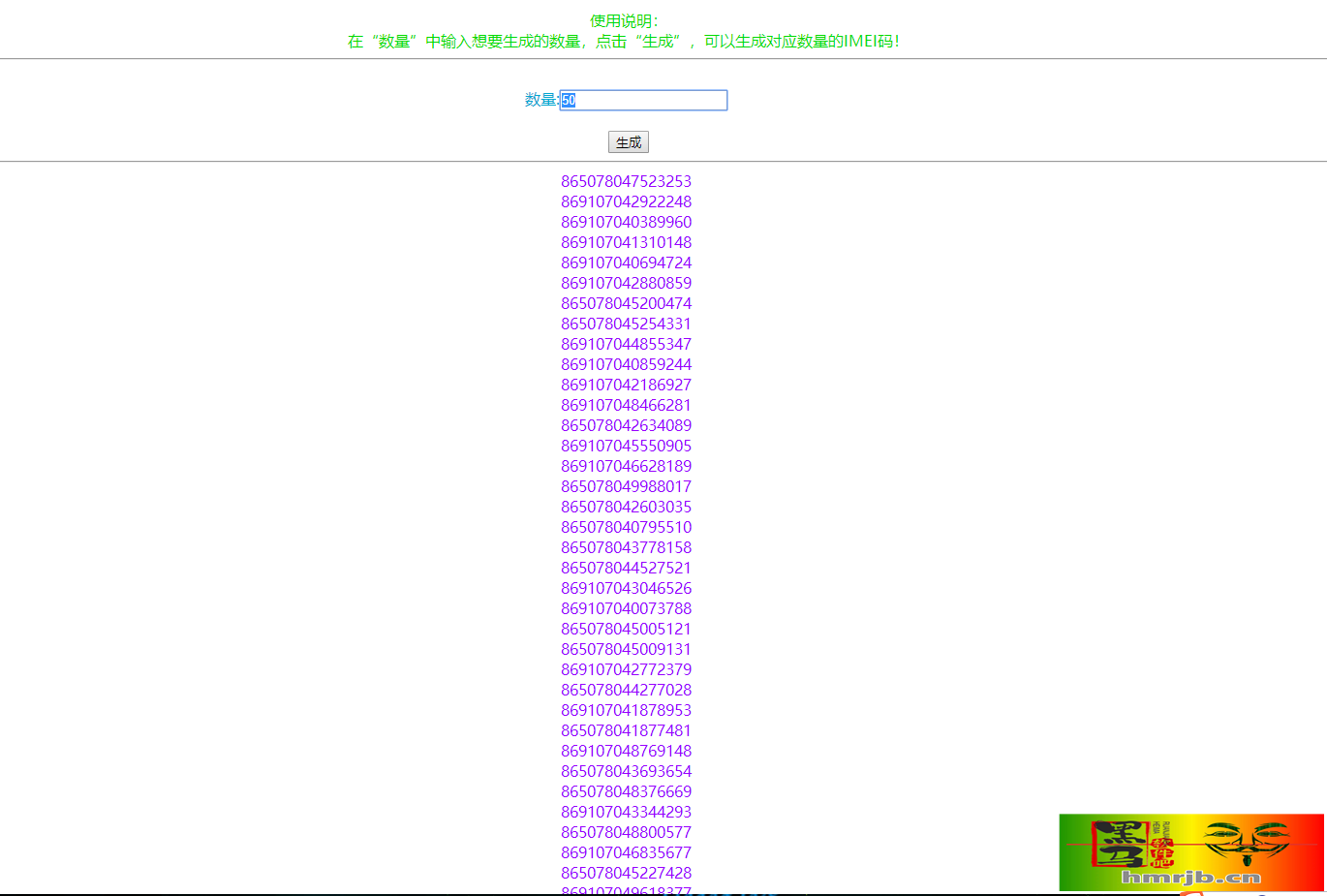Select IMEI 865078045200474
1327x896 pixels.
click(x=627, y=303)
